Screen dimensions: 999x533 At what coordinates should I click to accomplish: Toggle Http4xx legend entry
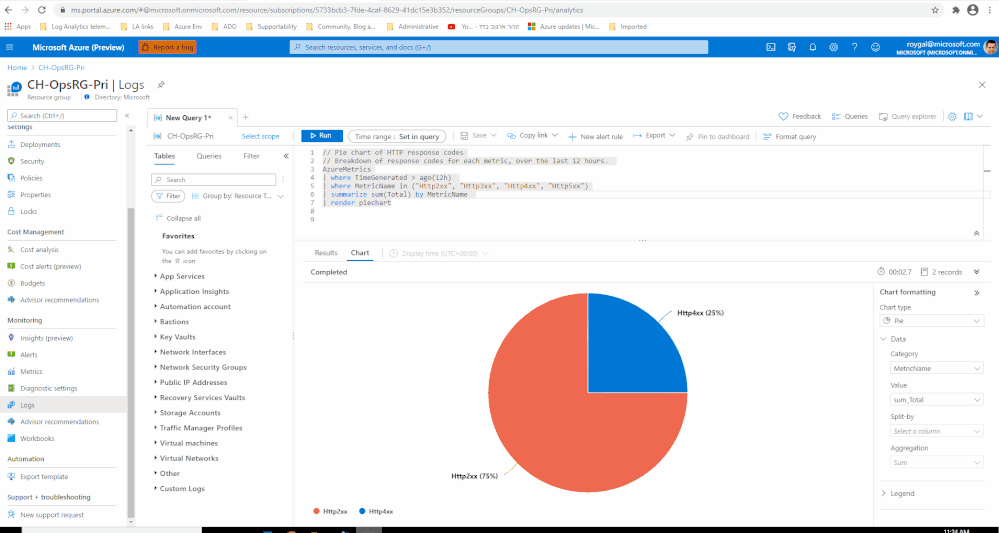click(x=376, y=511)
